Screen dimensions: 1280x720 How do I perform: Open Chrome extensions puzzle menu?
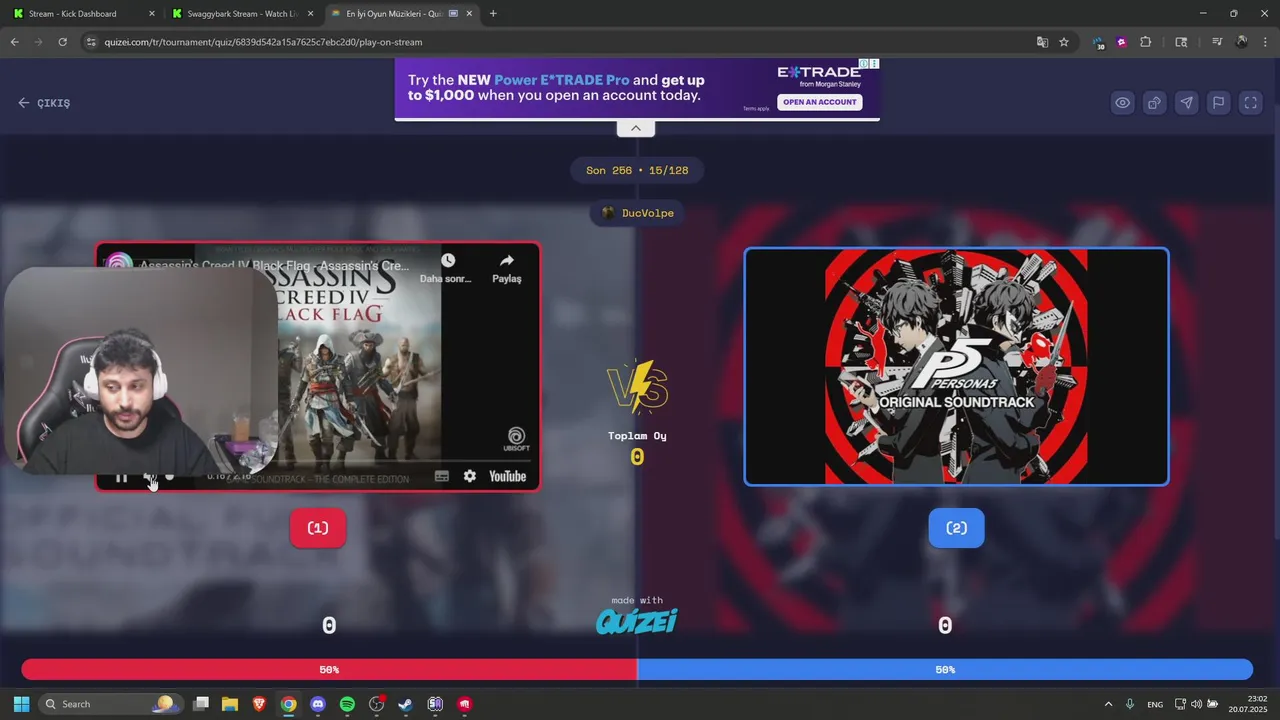click(1146, 42)
